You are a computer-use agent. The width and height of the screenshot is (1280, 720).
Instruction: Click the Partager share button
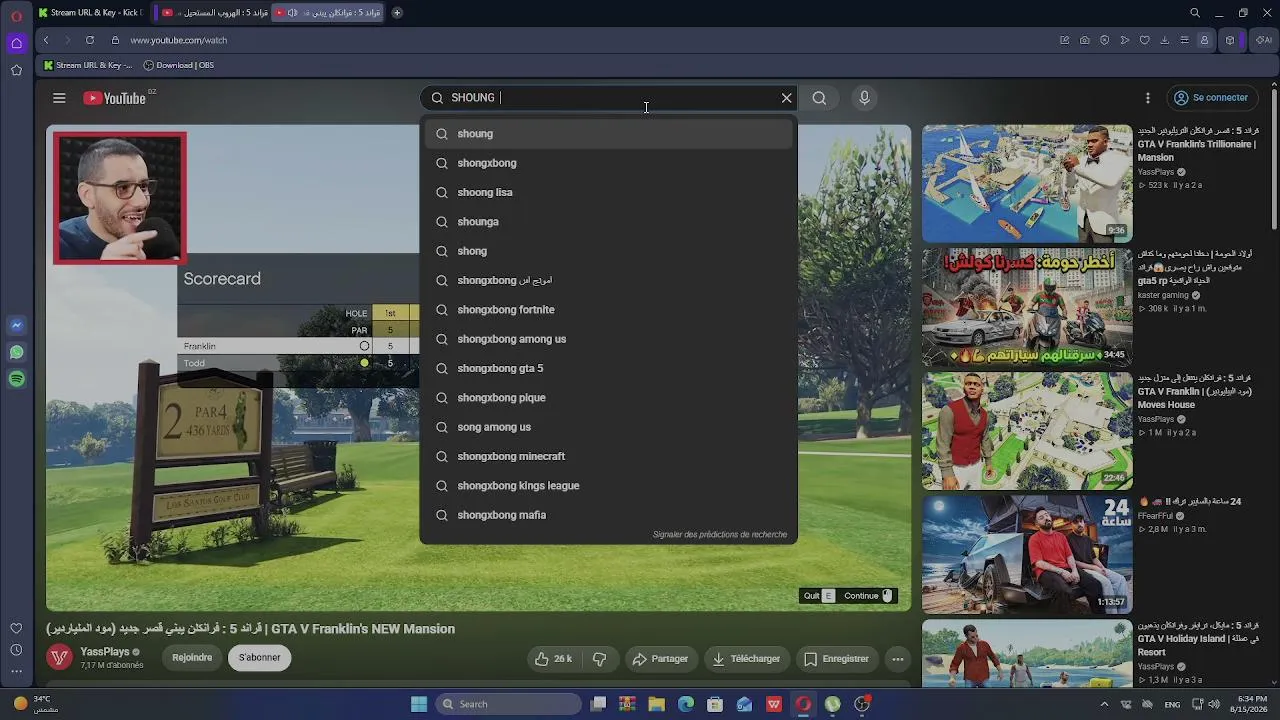coord(660,659)
